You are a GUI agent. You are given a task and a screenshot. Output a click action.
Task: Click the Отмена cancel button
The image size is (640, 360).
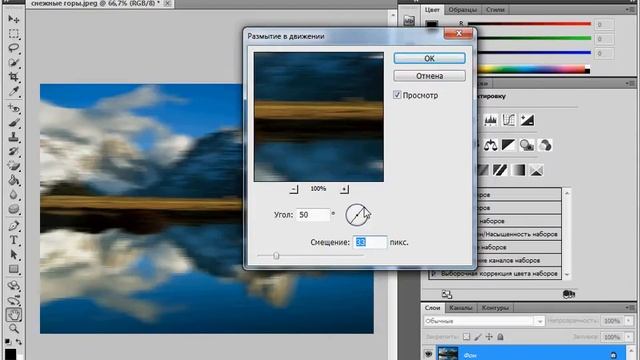429,76
